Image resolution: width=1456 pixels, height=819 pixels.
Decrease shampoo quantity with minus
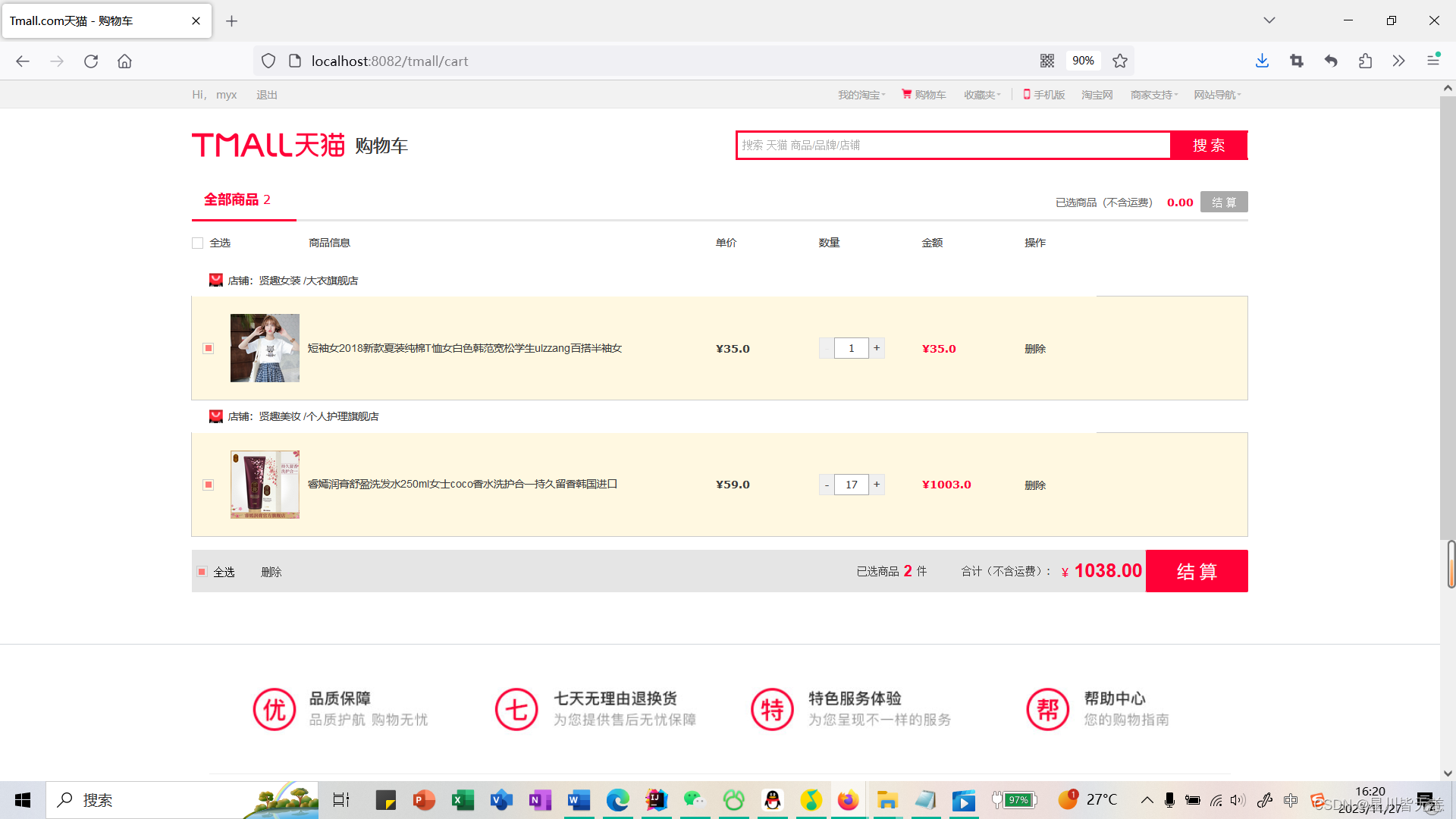(x=827, y=485)
